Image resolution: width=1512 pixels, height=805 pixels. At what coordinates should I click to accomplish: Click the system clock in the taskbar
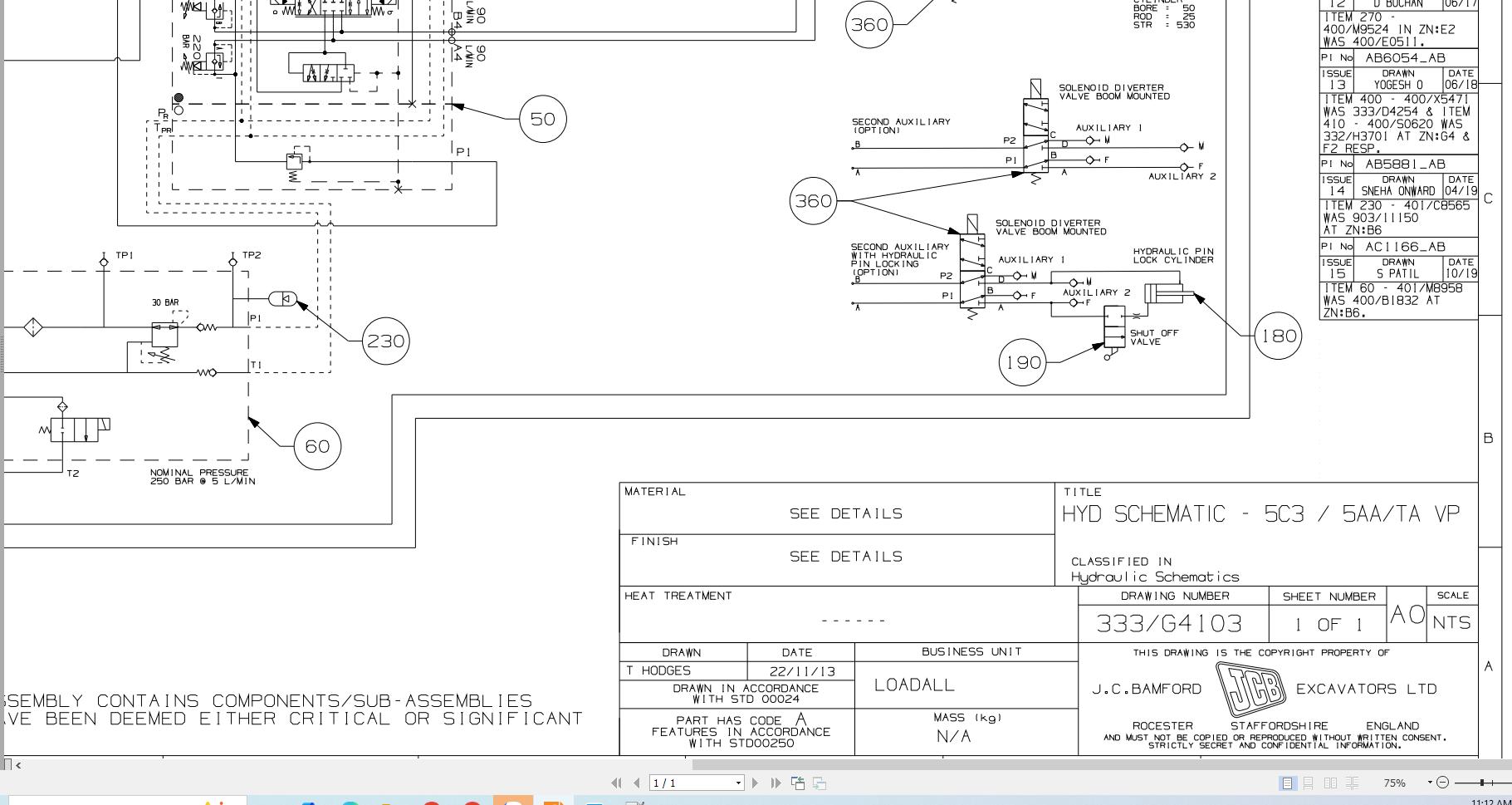pyautogui.click(x=1490, y=802)
